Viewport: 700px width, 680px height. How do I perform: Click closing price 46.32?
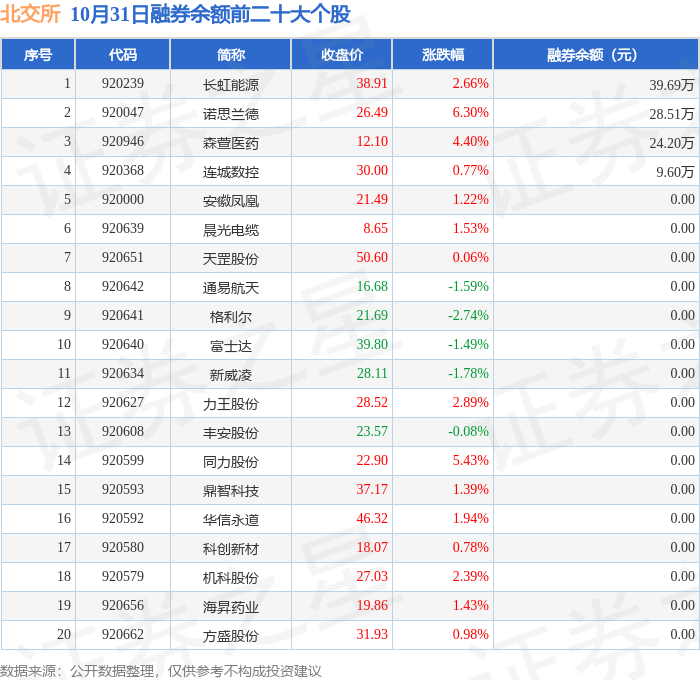coord(372,519)
